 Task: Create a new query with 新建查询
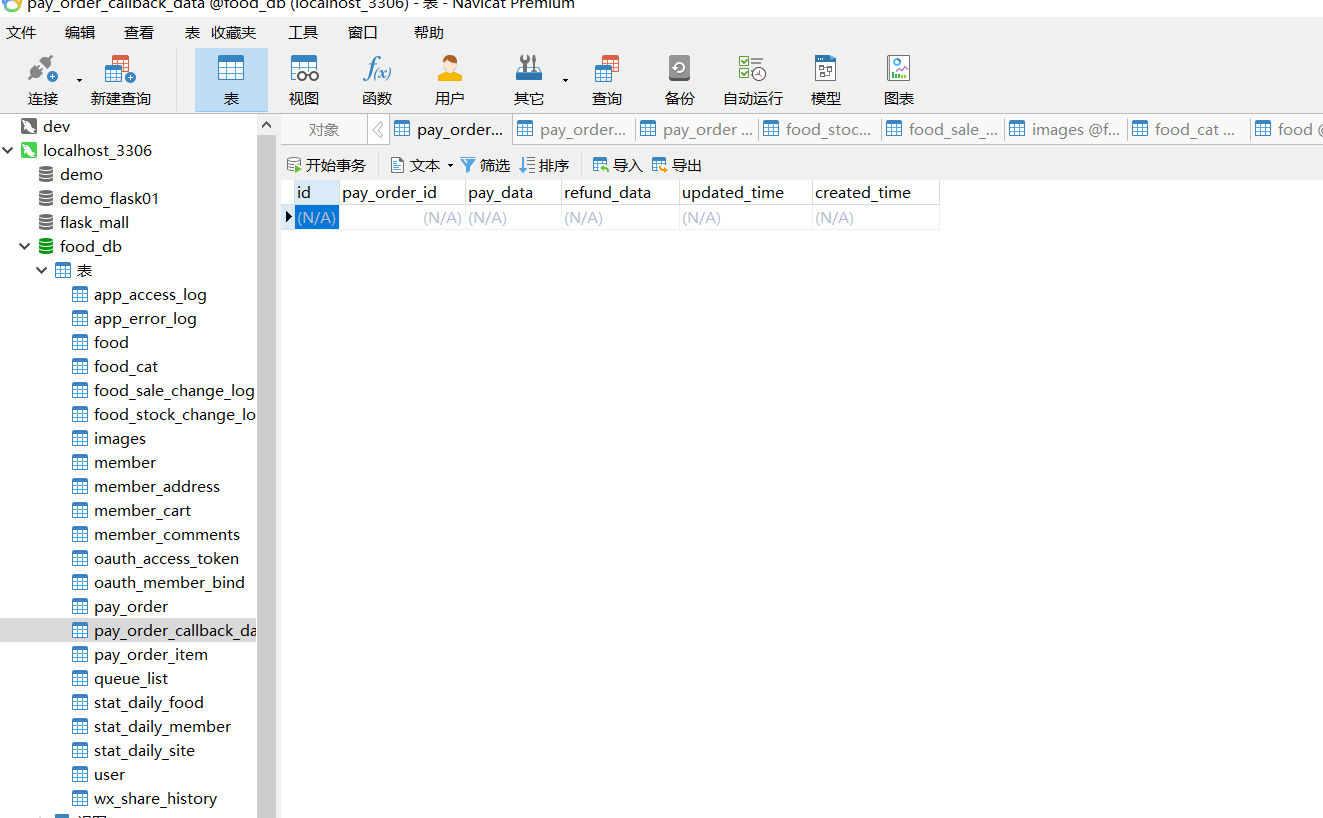click(120, 80)
